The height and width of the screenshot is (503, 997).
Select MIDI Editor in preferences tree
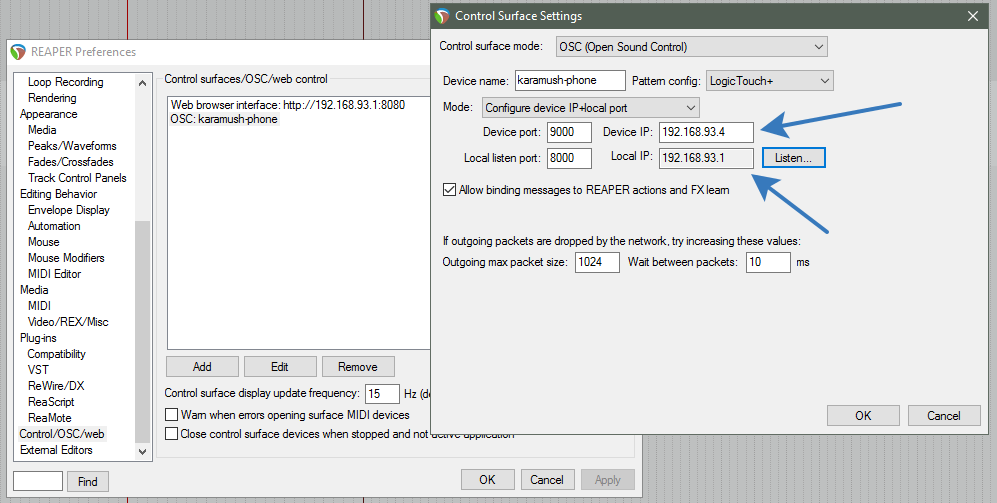[x=55, y=273]
